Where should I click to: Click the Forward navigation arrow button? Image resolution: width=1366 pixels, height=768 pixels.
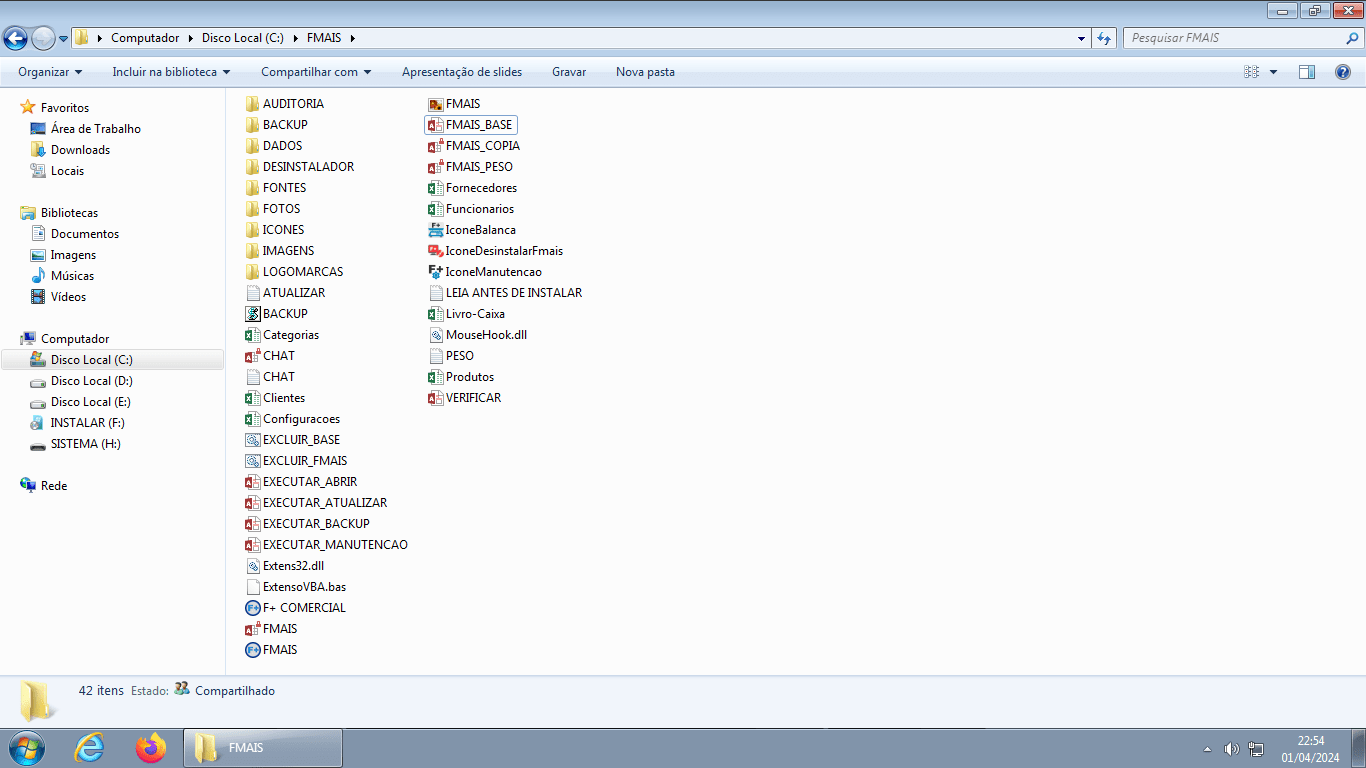coord(43,38)
